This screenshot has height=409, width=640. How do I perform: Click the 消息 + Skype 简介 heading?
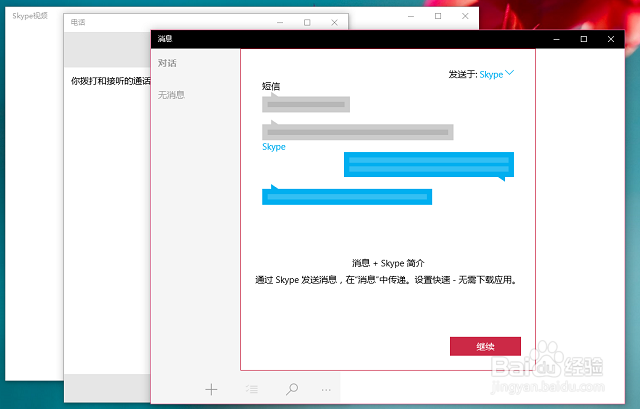pos(388,263)
